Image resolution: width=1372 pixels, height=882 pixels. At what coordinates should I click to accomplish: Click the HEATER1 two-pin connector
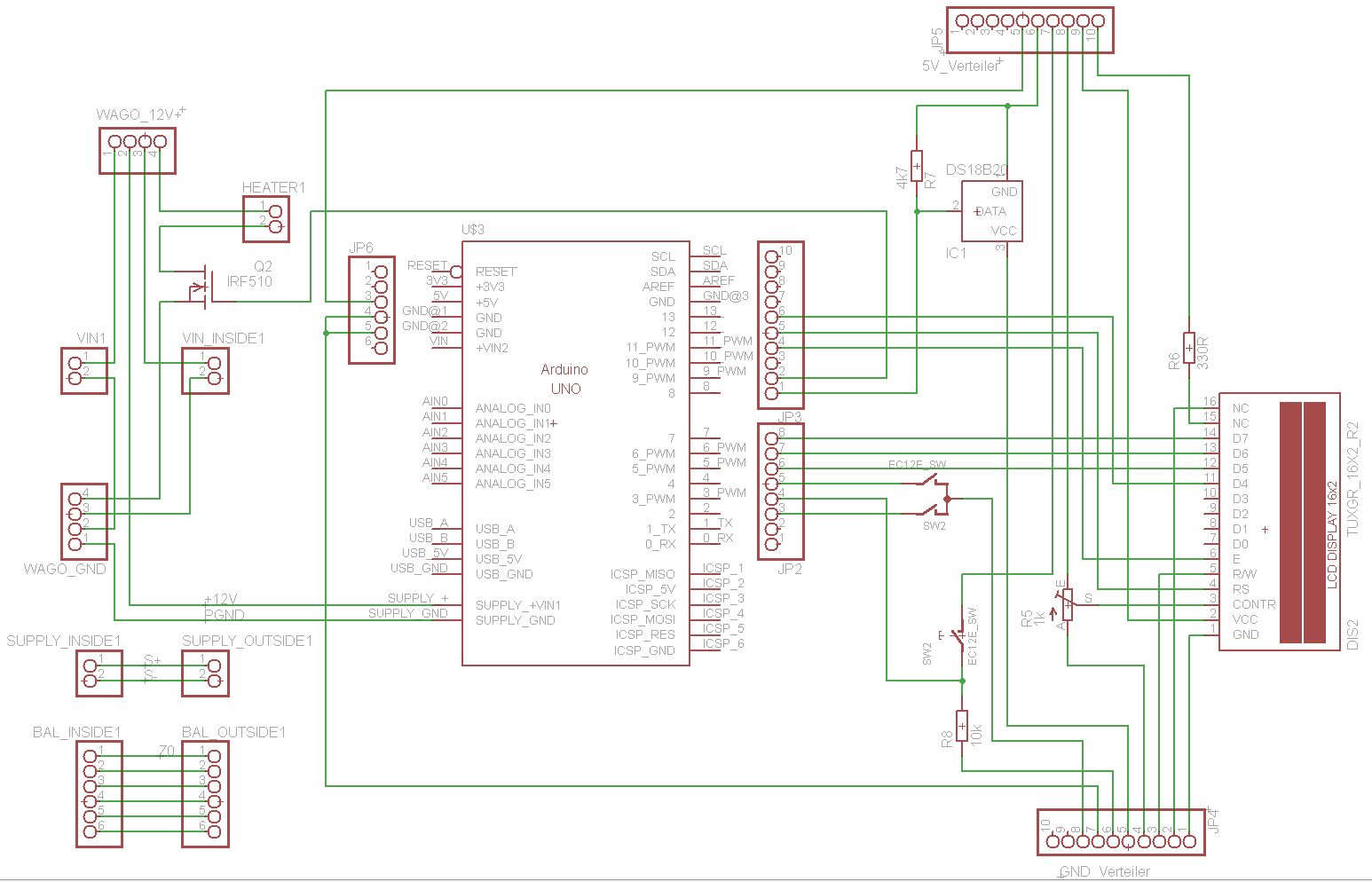pyautogui.click(x=266, y=219)
